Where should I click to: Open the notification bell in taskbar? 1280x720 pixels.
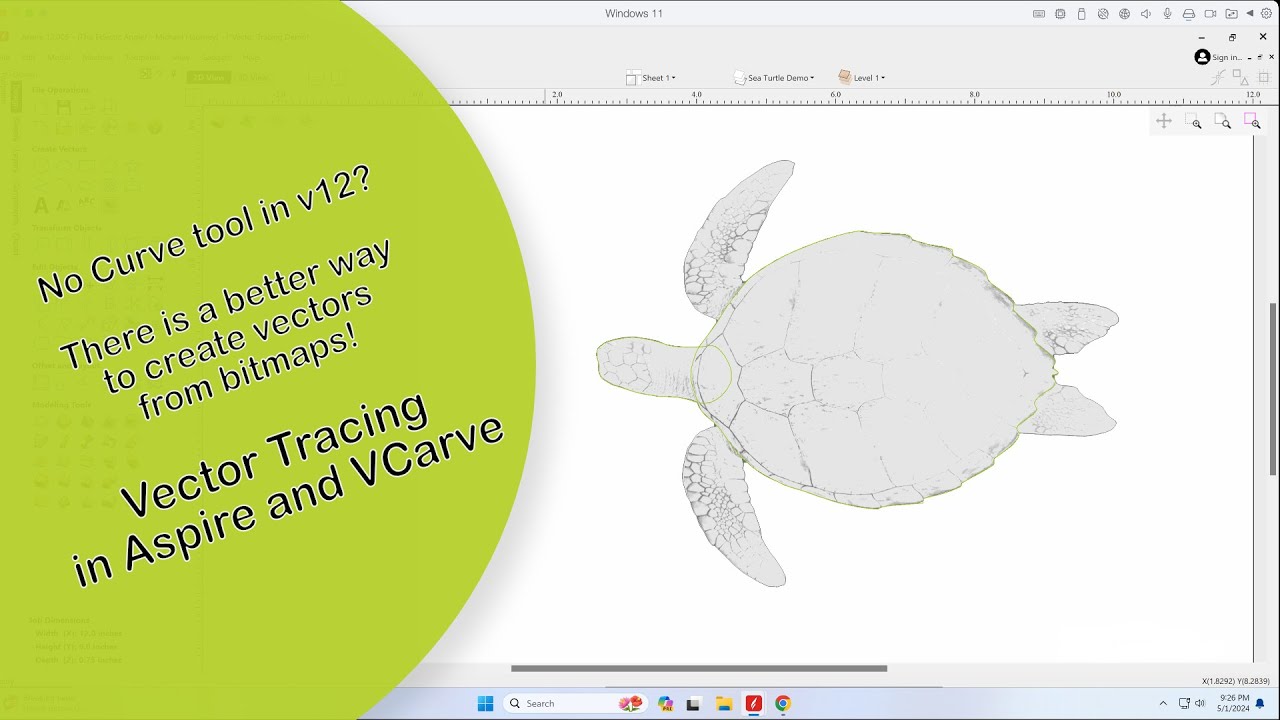[x=1261, y=703]
